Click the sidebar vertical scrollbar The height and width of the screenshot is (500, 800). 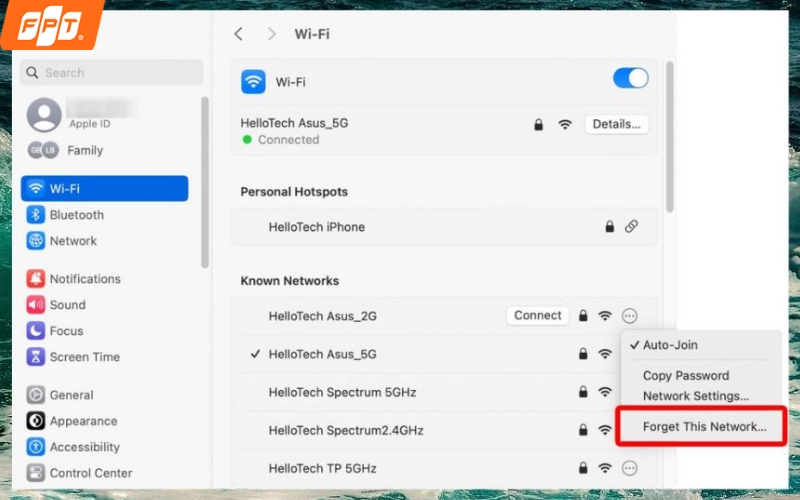coord(205,182)
